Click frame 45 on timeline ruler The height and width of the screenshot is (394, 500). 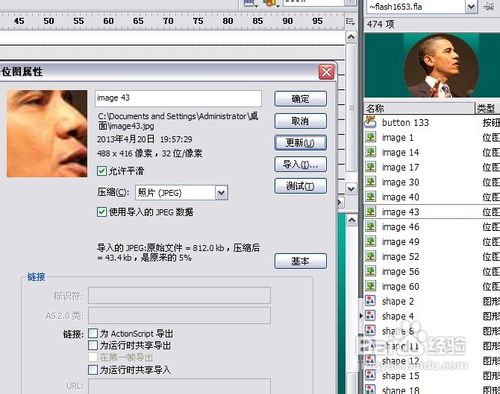pos(19,21)
